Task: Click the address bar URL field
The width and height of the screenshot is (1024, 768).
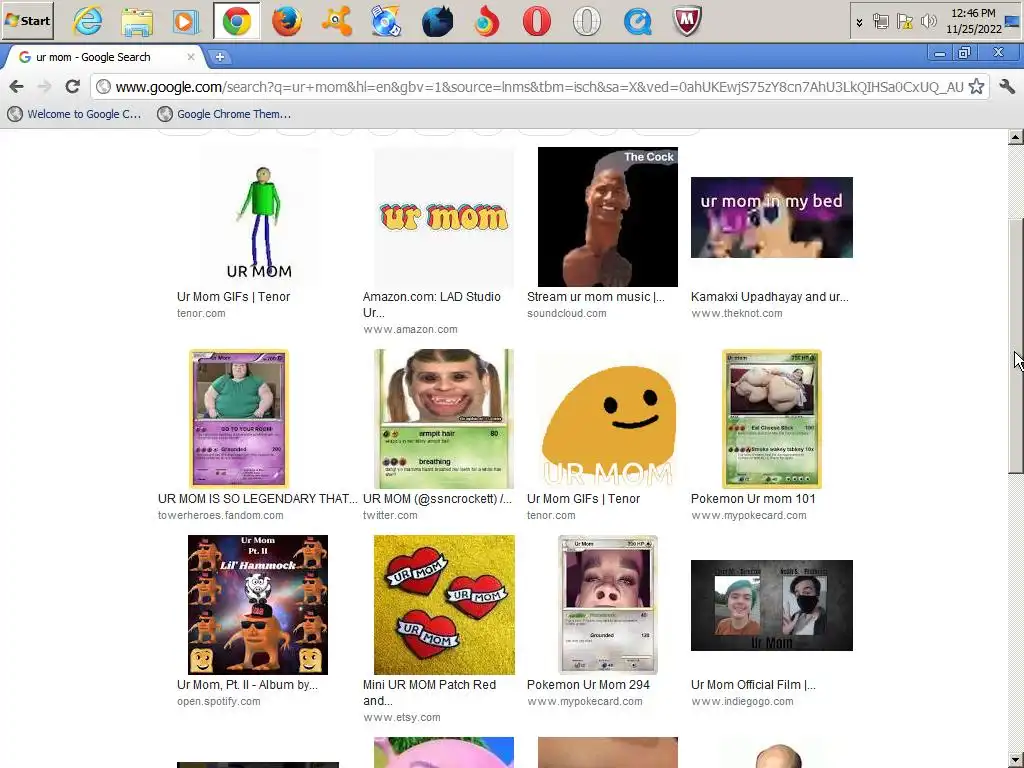Action: [539, 86]
